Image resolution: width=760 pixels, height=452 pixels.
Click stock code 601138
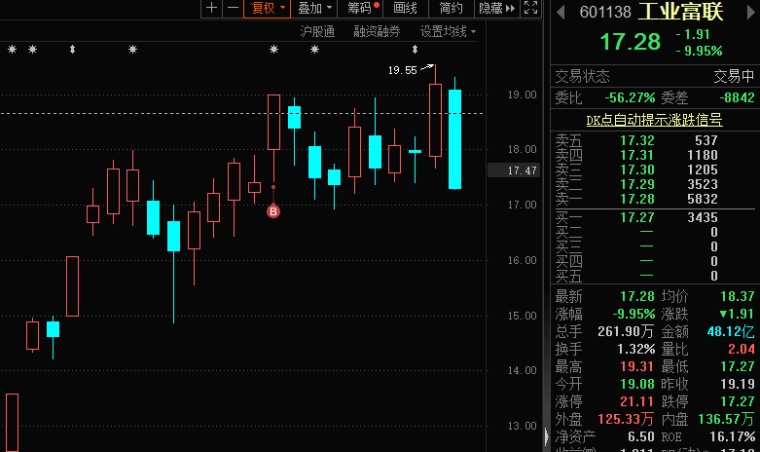point(605,12)
